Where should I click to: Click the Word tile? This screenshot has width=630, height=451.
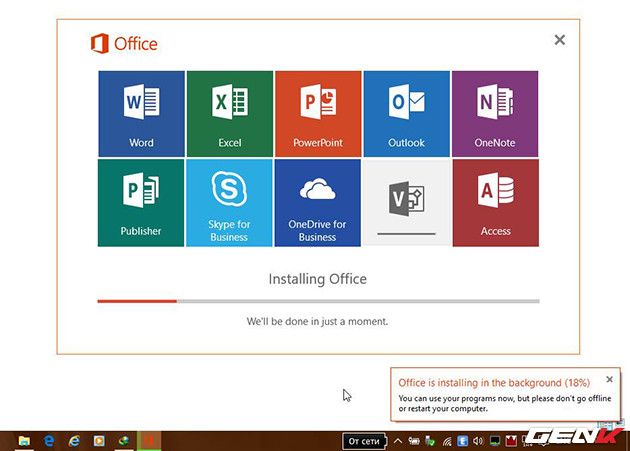(141, 114)
